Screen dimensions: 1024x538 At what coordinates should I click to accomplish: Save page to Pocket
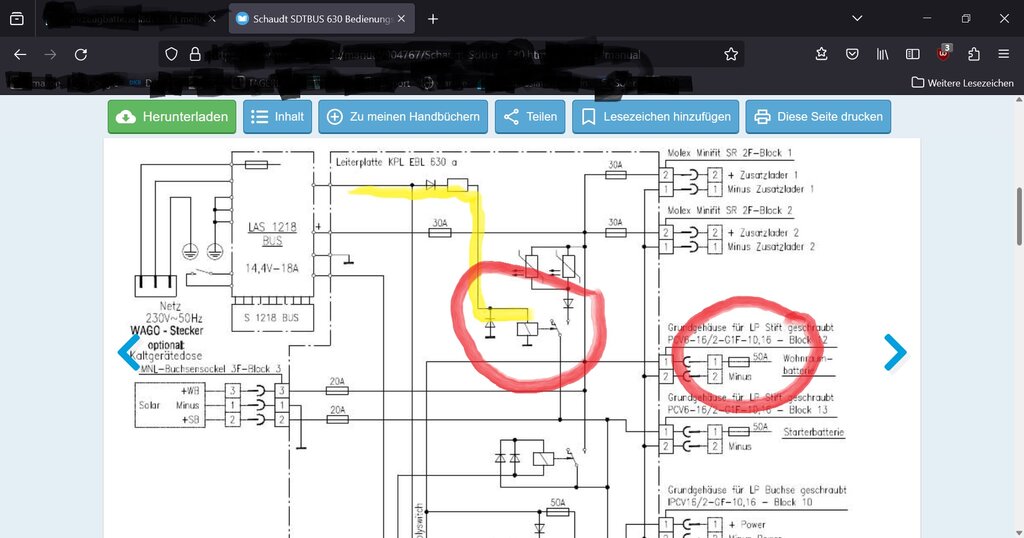852,54
